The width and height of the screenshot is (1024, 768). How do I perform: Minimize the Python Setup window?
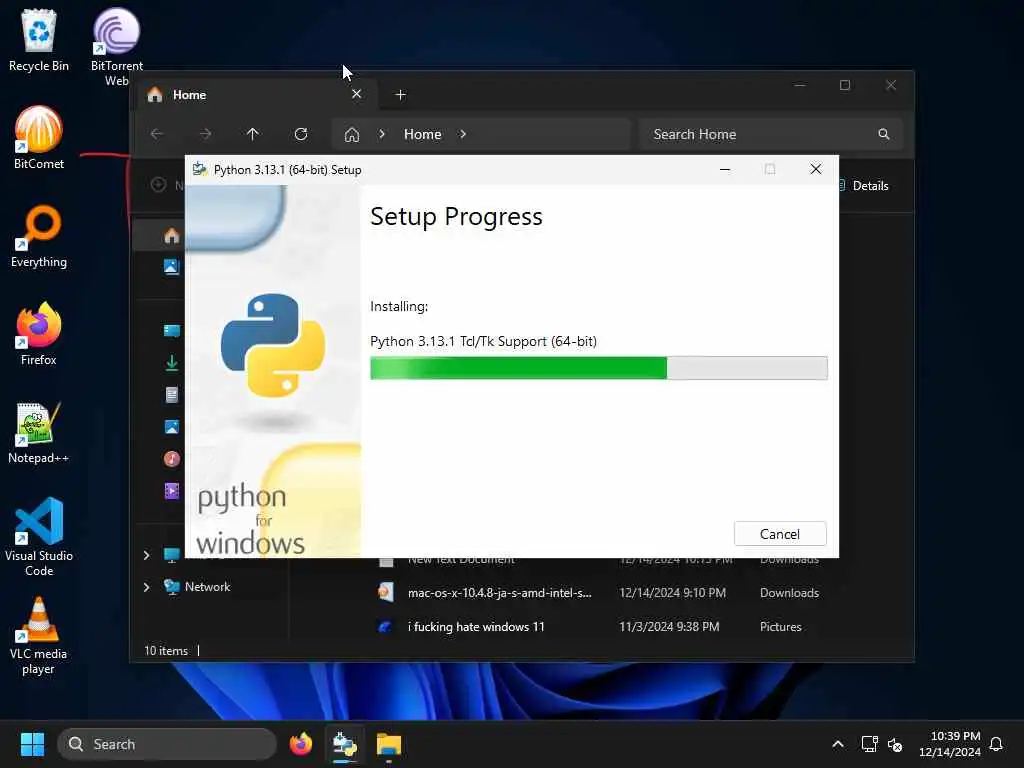point(725,169)
